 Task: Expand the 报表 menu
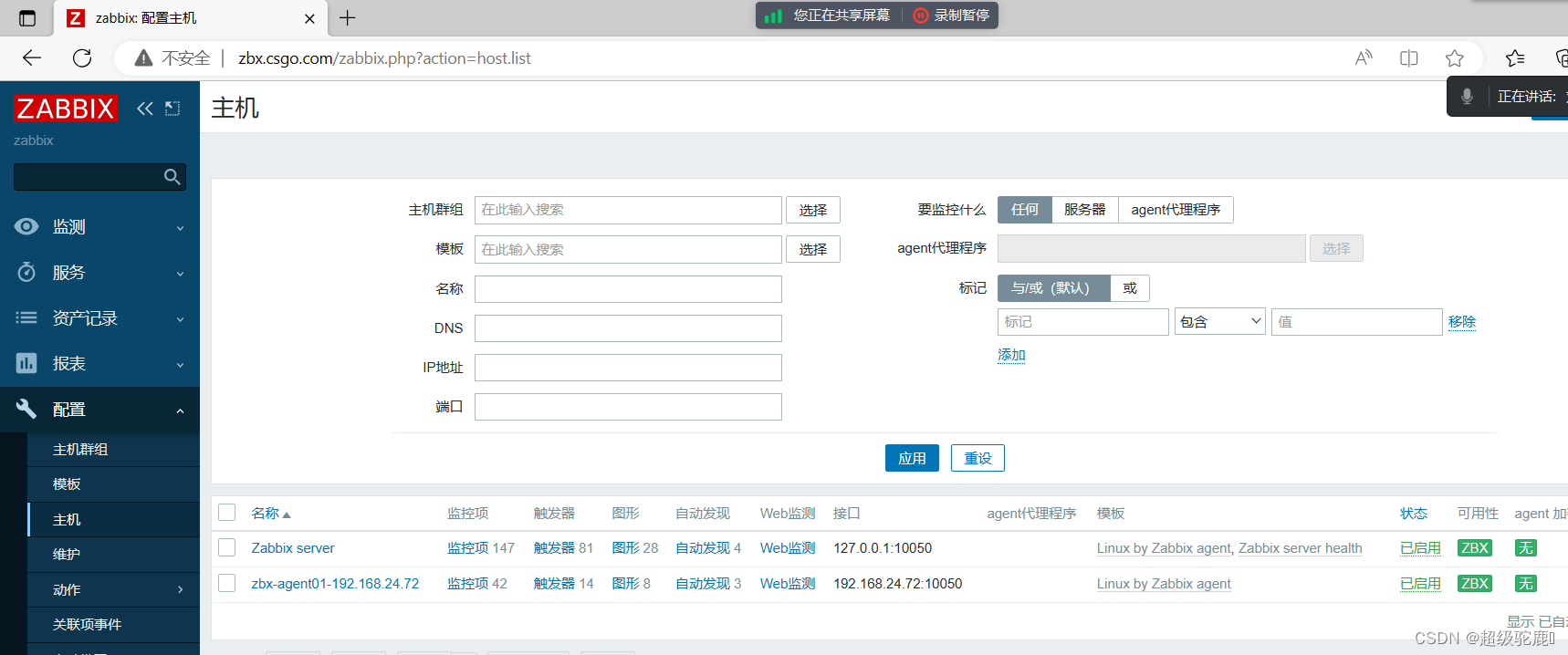tap(180, 365)
